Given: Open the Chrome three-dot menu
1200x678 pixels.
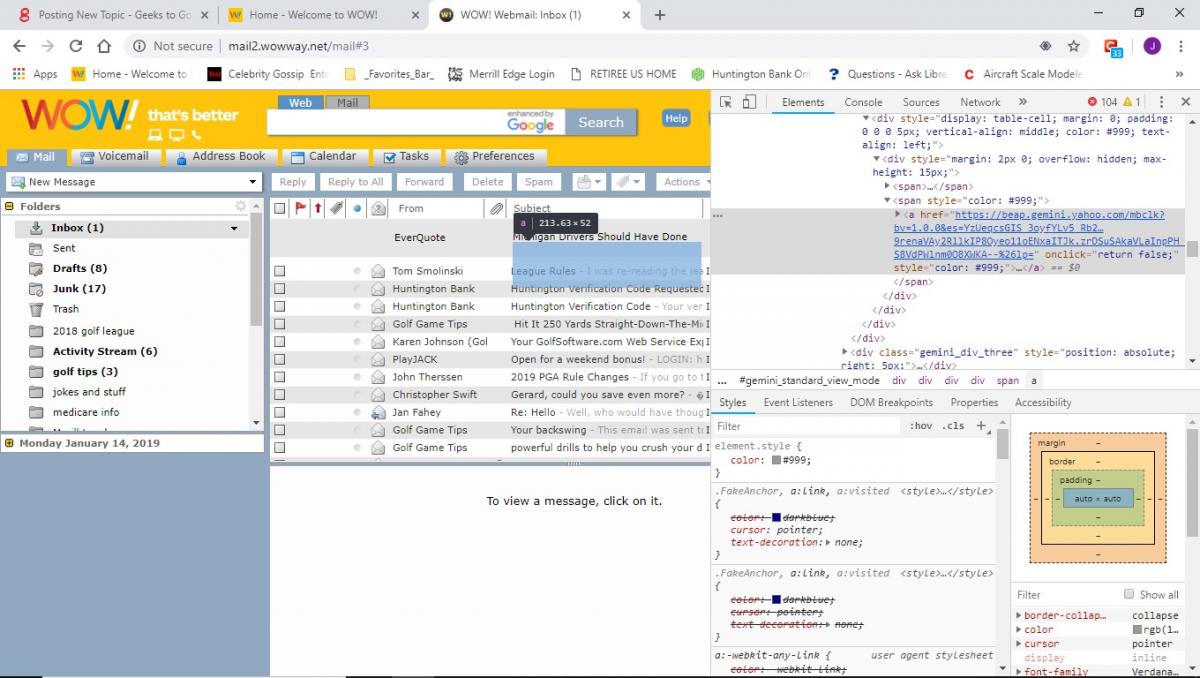Looking at the screenshot, I should click(1180, 46).
